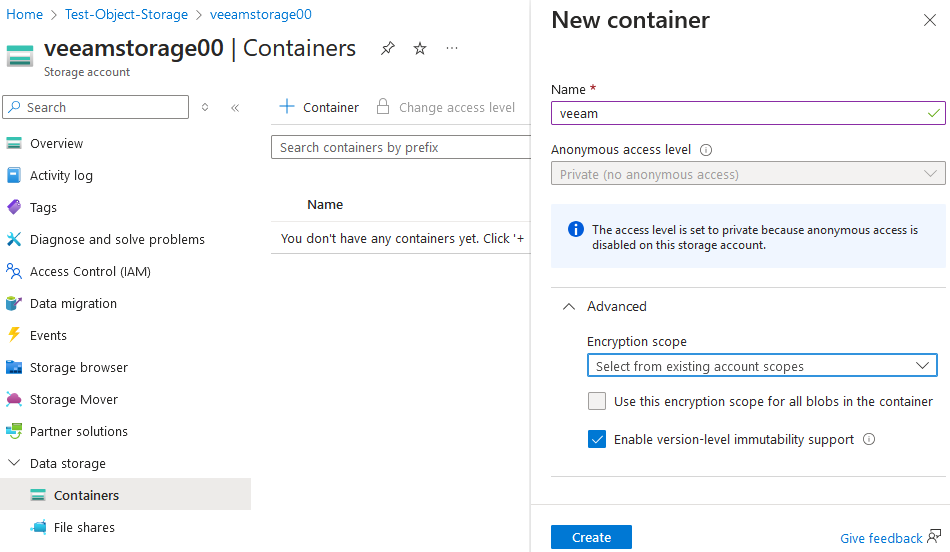
Task: Check Use this encryption scope for all blobs
Action: coord(597,401)
